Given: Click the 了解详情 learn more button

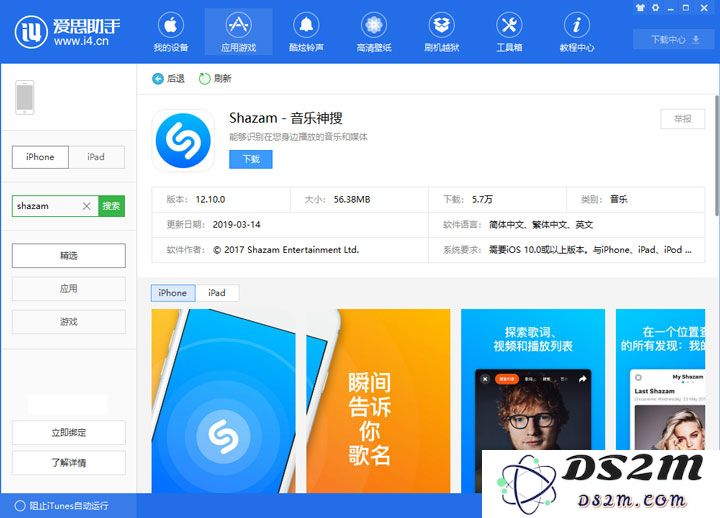Looking at the screenshot, I should 68,462.
